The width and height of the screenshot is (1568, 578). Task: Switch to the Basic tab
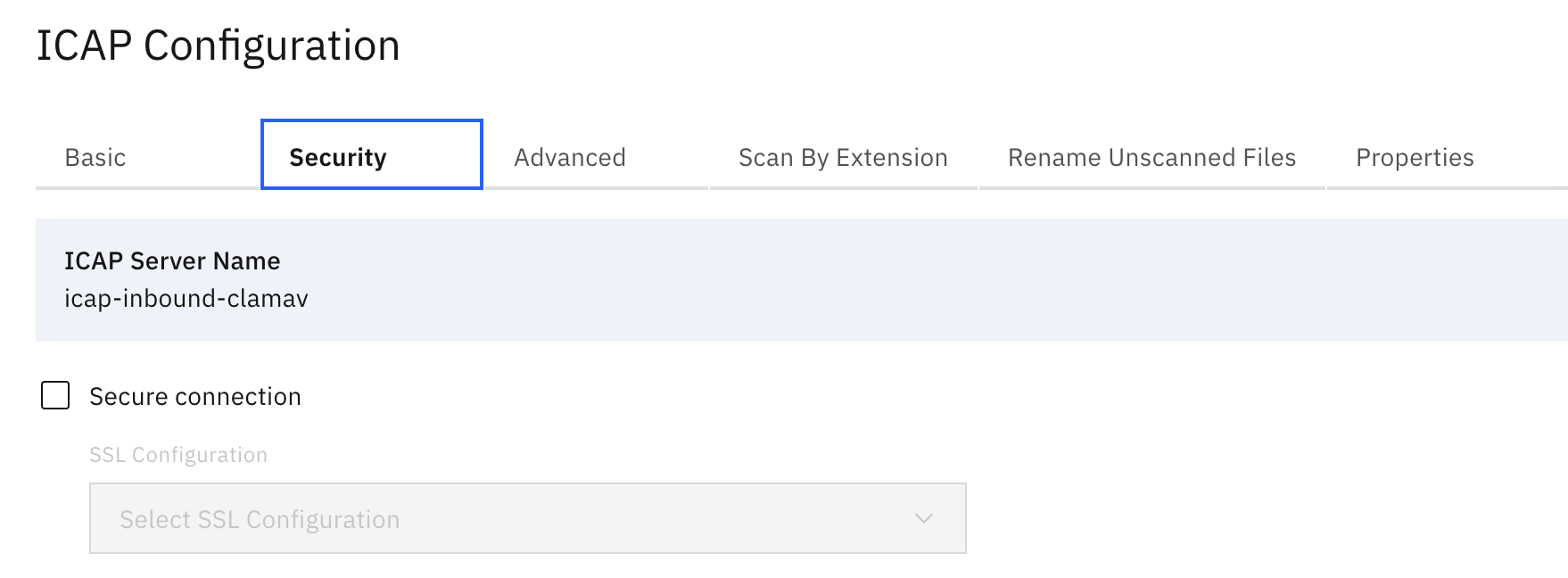tap(95, 158)
